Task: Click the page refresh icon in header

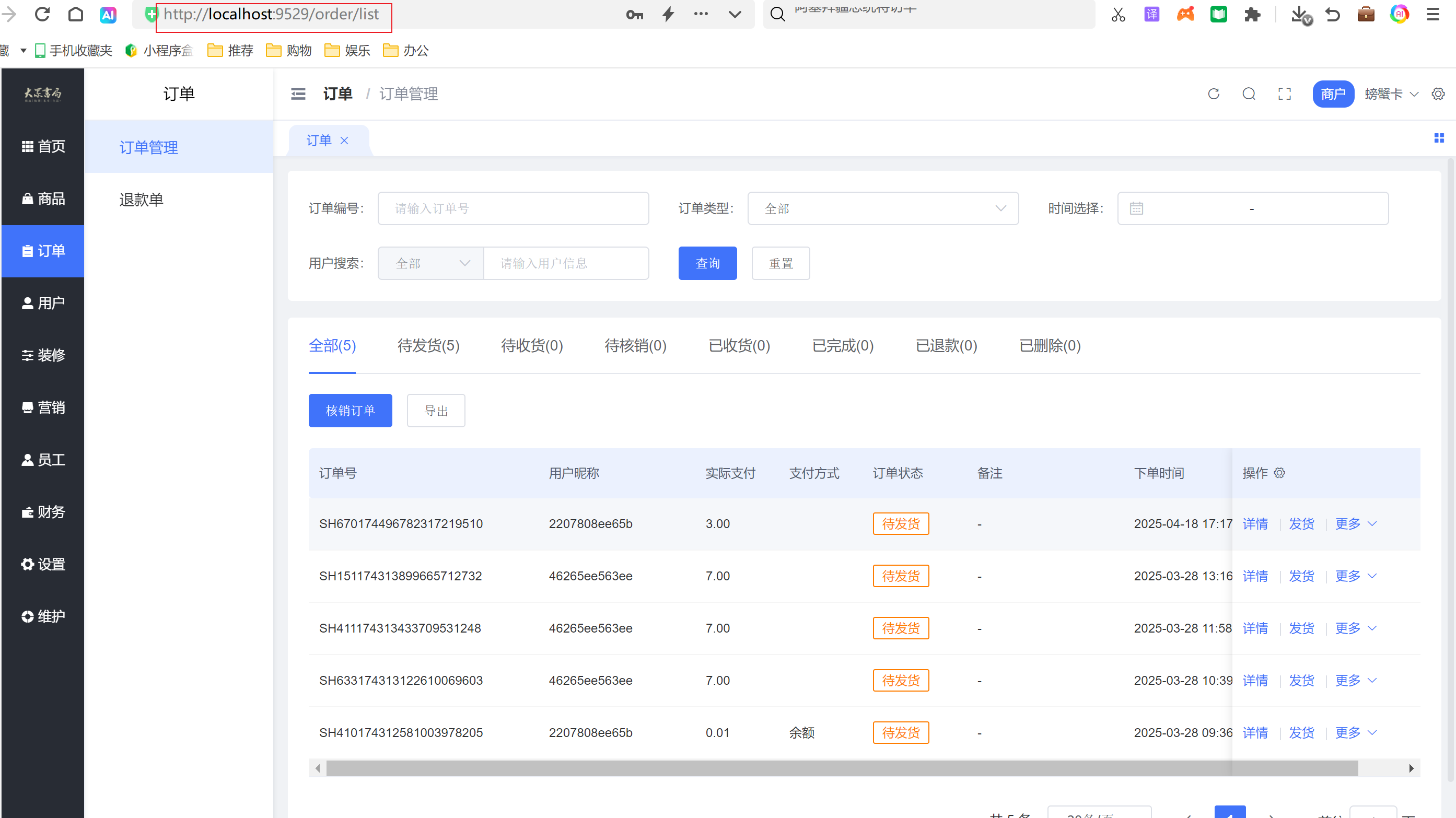Action: tap(1214, 94)
